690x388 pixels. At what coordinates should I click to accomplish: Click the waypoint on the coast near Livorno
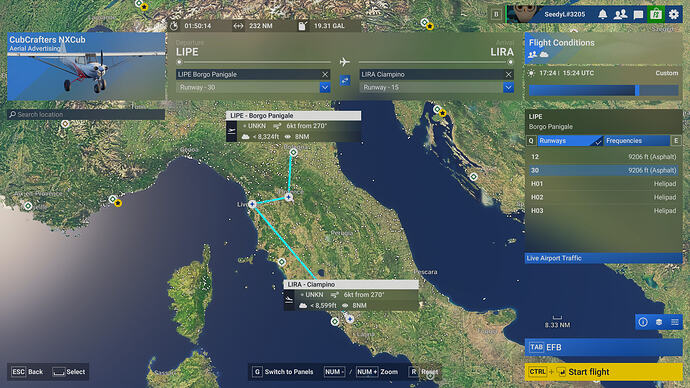pyautogui.click(x=252, y=204)
